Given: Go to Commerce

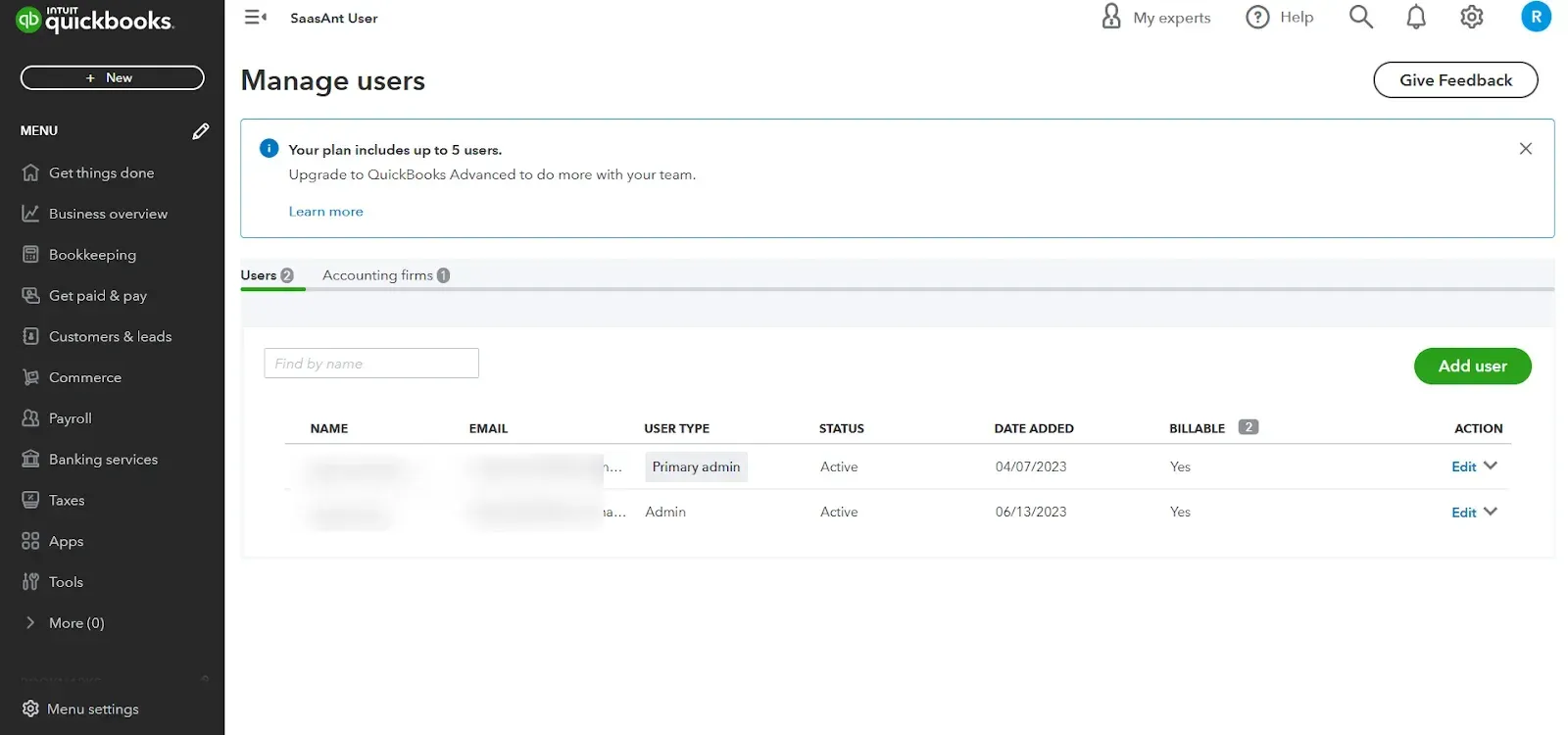Looking at the screenshot, I should click(85, 377).
